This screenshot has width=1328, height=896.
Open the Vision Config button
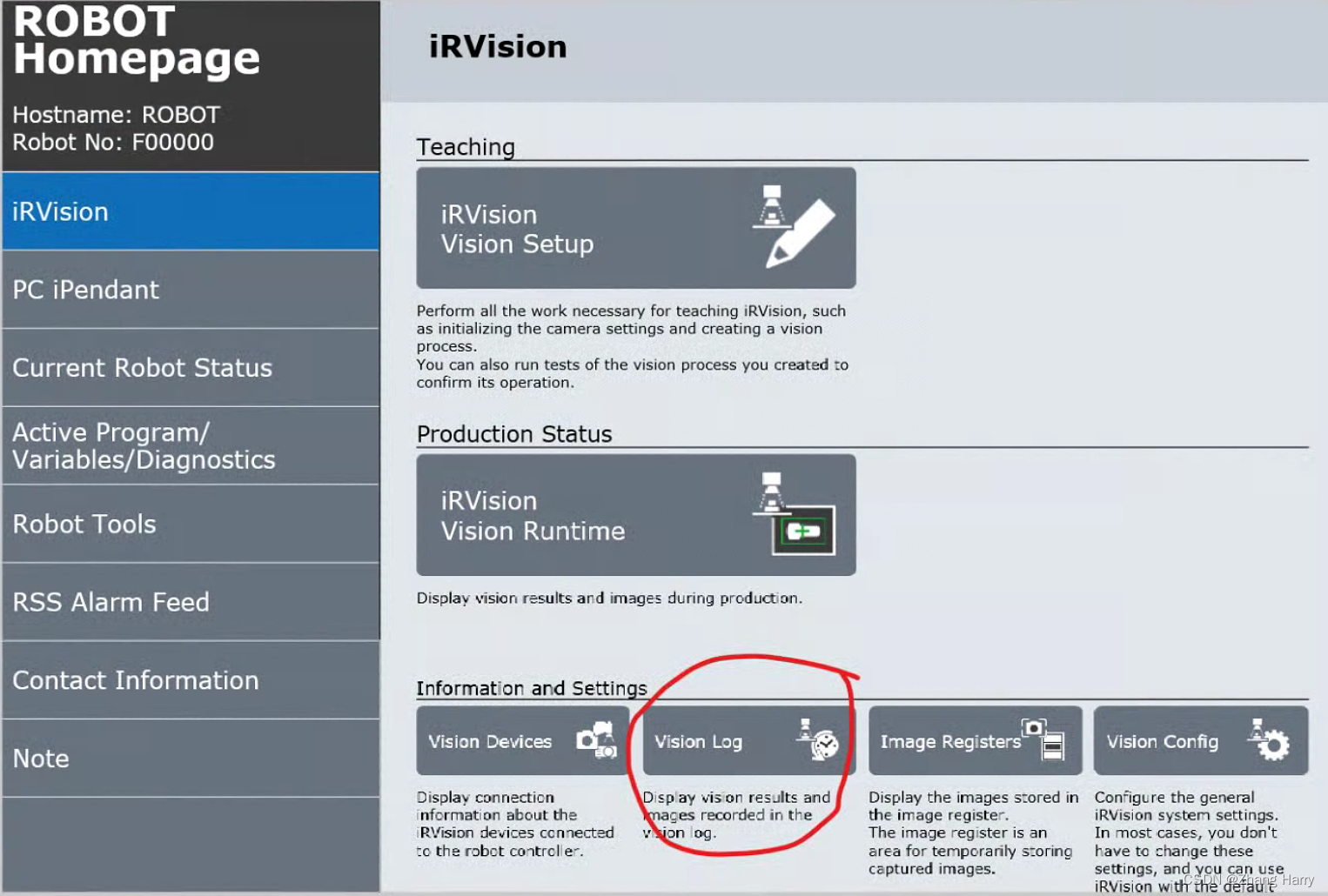[x=1201, y=741]
